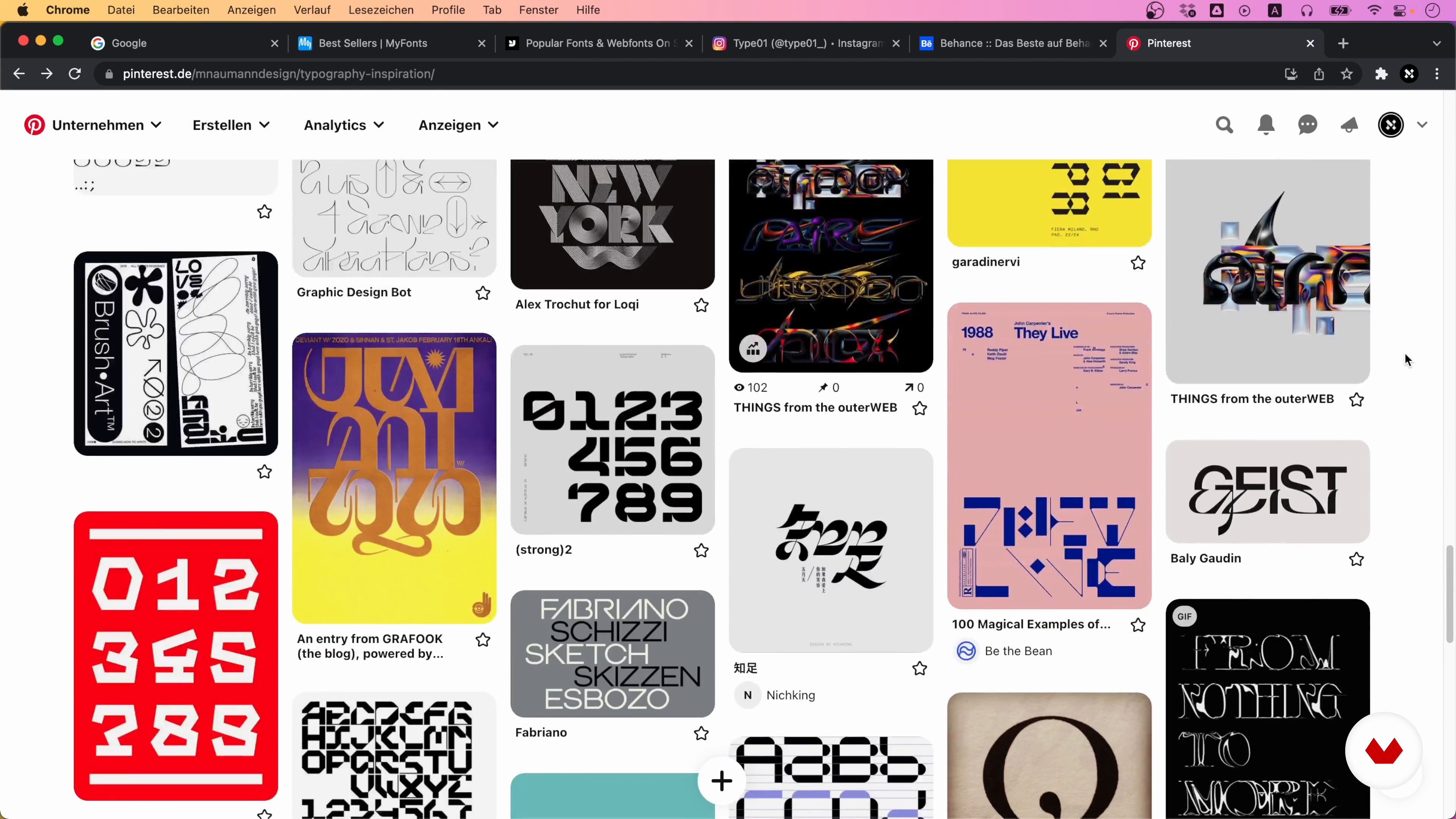Expand the Unternehmen dropdown

pyautogui.click(x=107, y=125)
